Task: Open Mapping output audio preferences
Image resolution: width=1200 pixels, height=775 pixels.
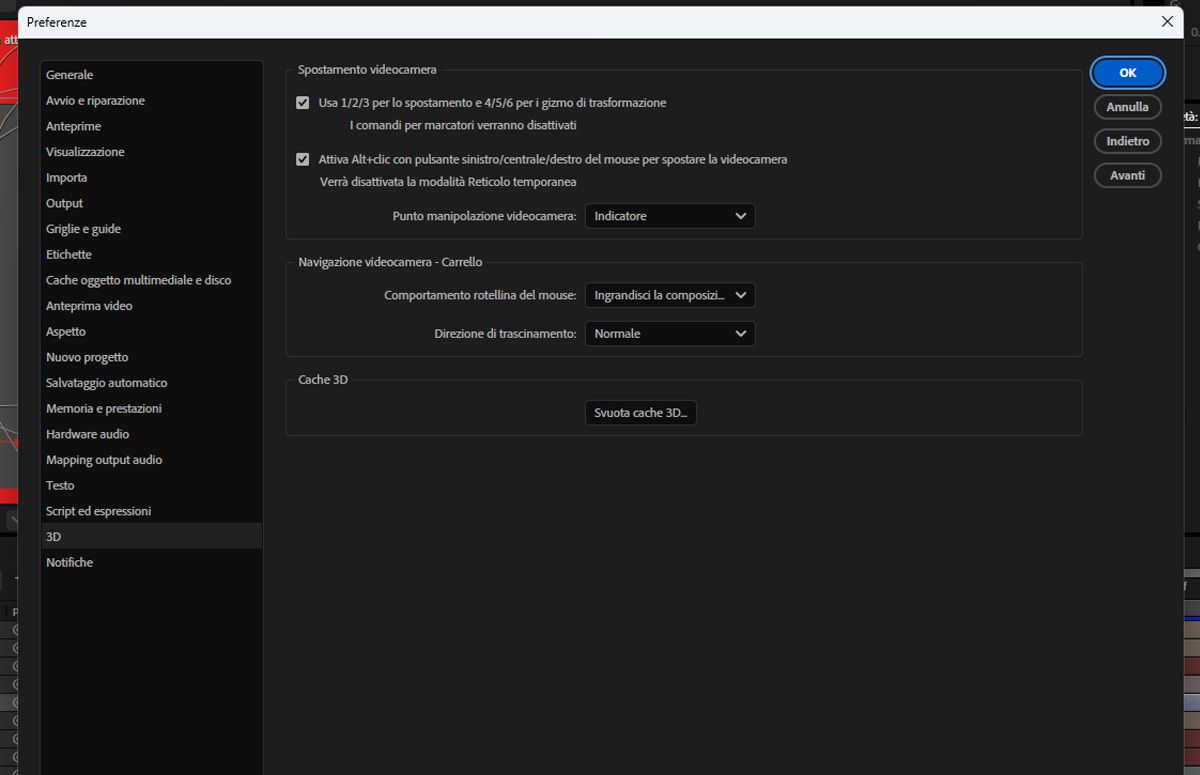Action: pos(151,460)
